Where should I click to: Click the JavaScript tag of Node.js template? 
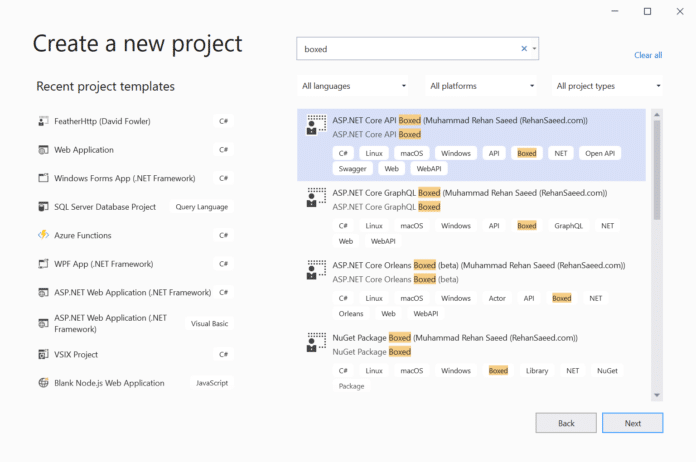(x=212, y=383)
